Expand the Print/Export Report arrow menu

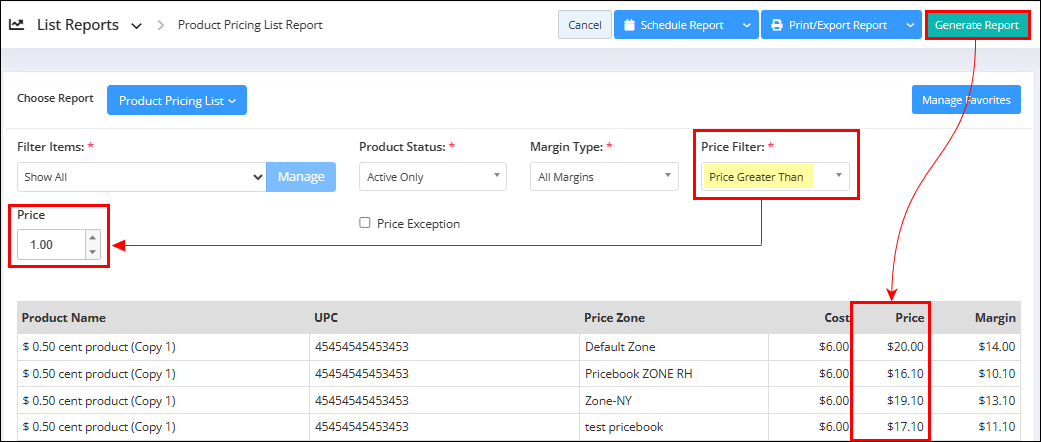click(x=910, y=25)
